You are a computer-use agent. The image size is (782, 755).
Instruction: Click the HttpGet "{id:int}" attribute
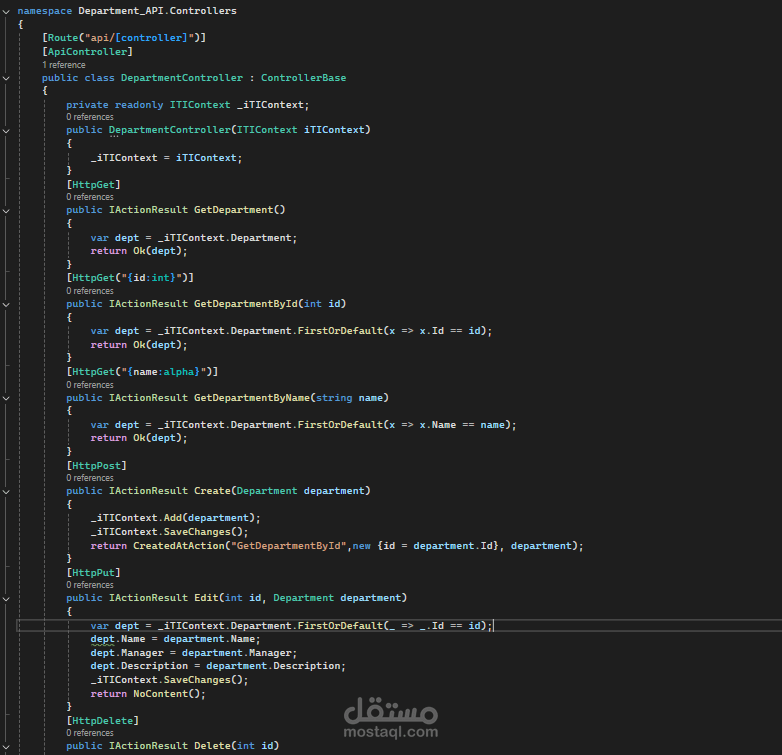point(130,277)
